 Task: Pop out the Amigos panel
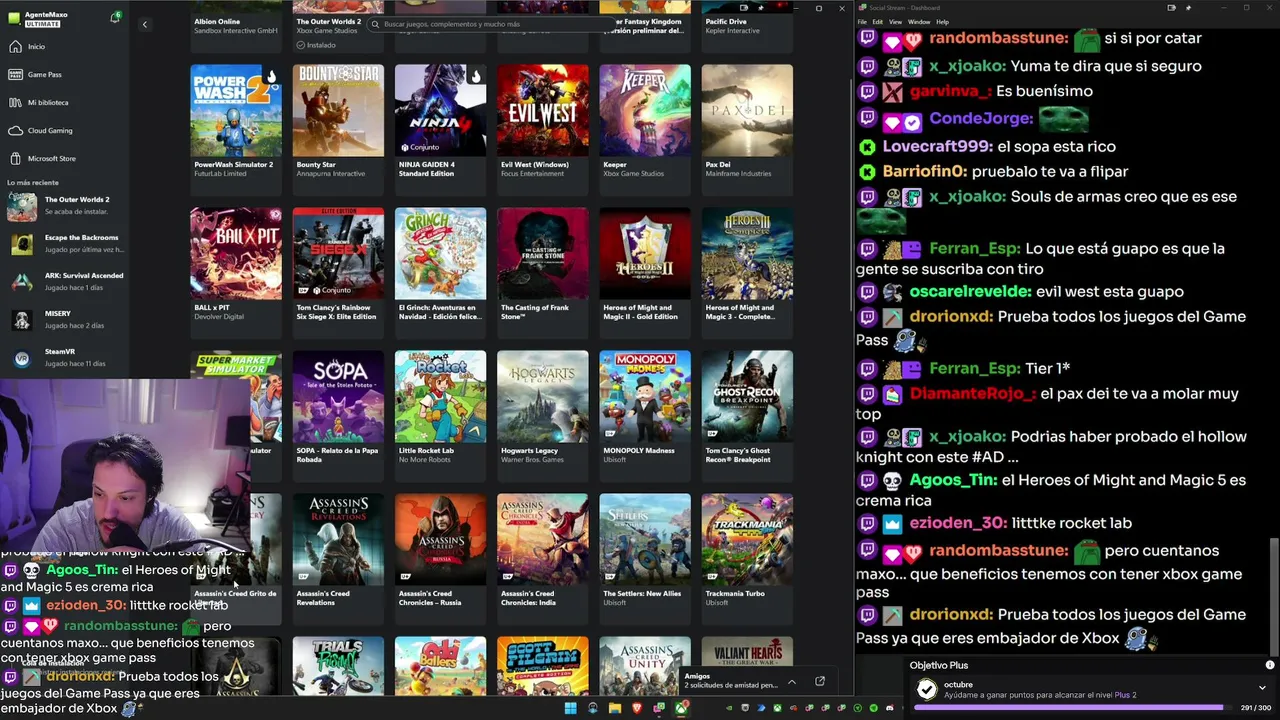click(x=820, y=681)
